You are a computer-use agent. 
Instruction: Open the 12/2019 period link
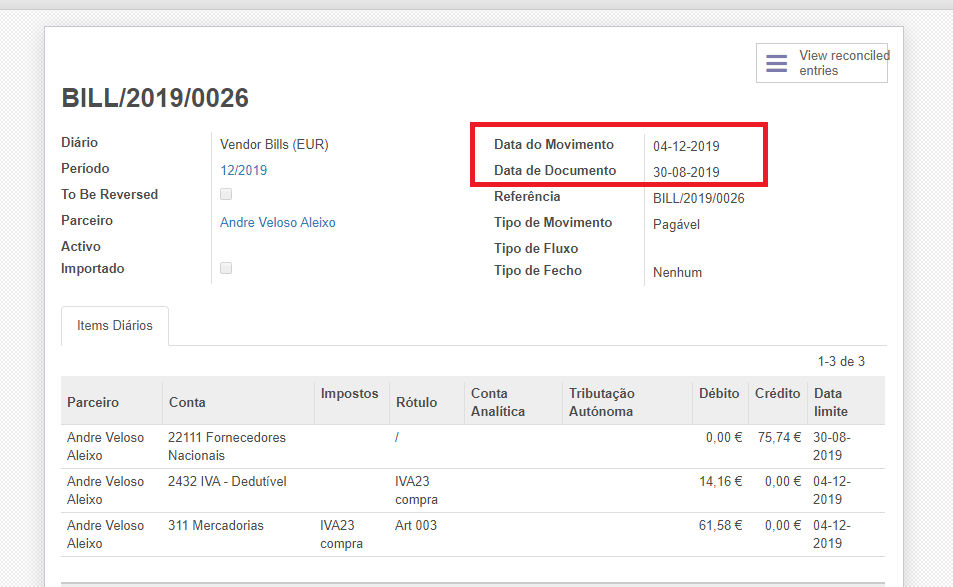(x=243, y=170)
